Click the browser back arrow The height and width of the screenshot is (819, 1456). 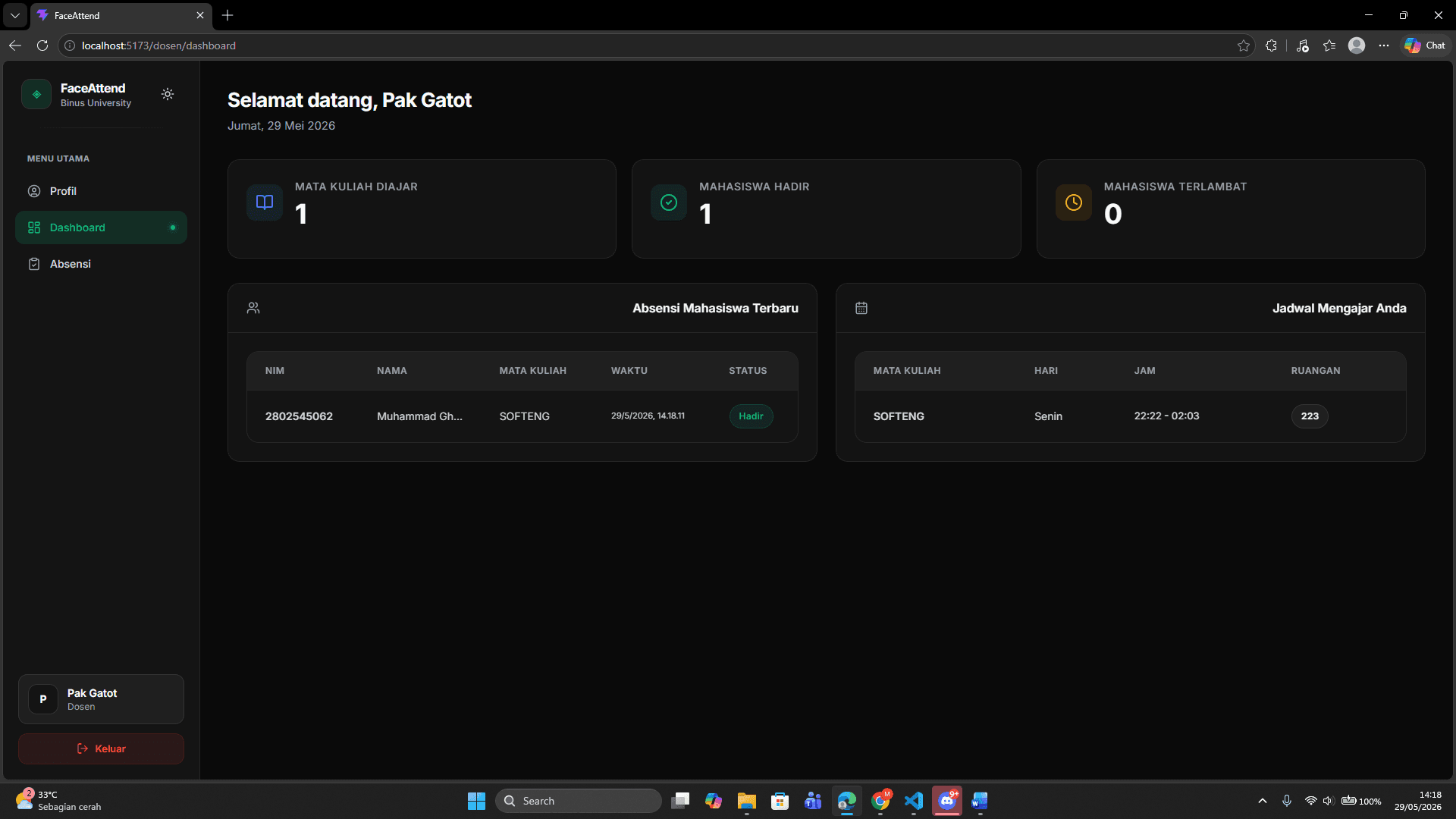point(15,45)
